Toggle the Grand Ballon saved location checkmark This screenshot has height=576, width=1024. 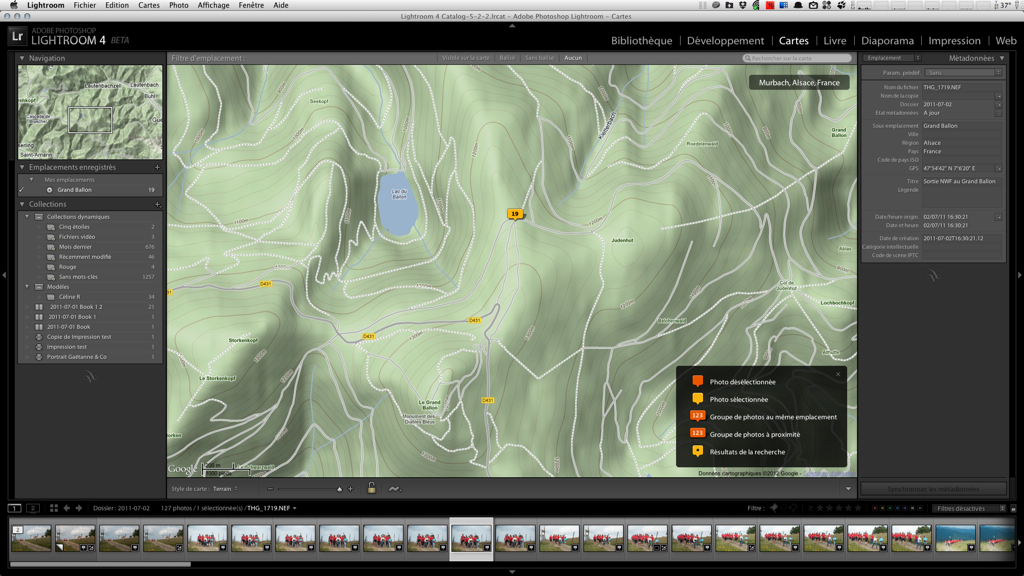pyautogui.click(x=22, y=190)
